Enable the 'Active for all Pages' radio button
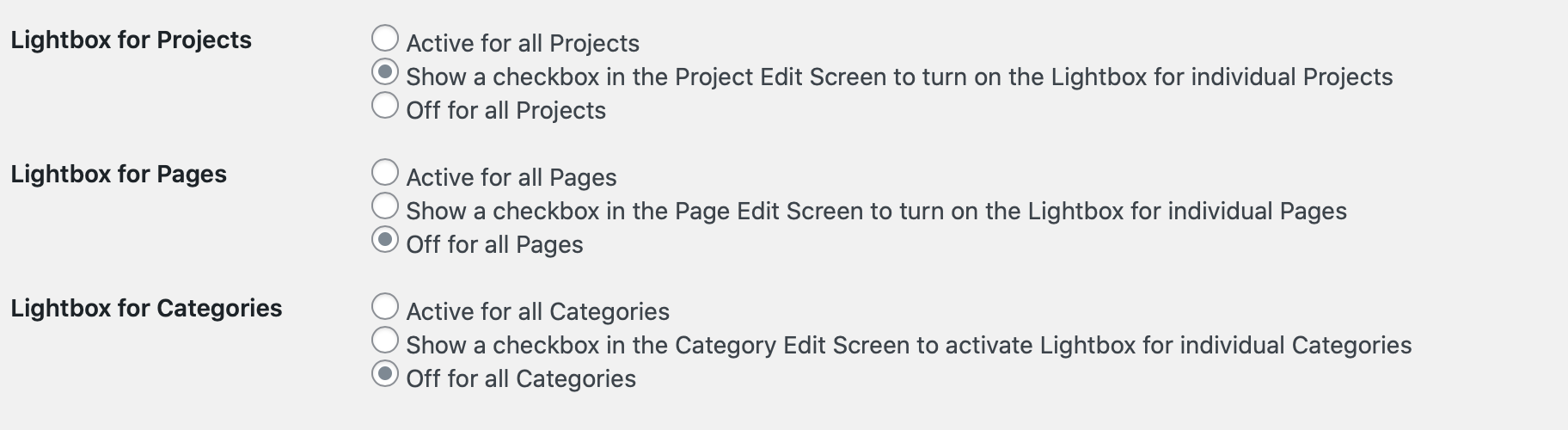1568x430 pixels. pyautogui.click(x=385, y=173)
